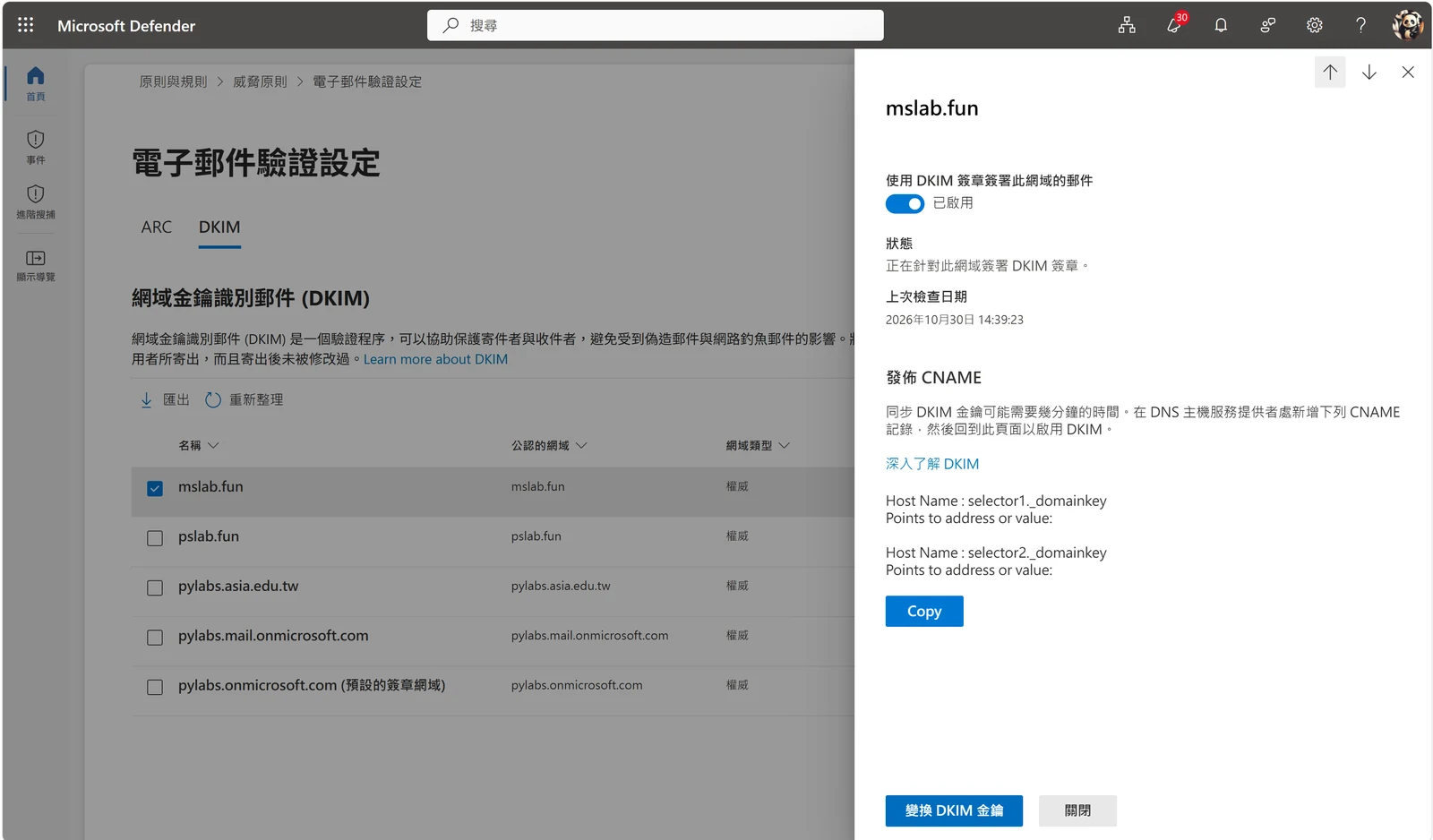Open 威脅原則 breadcrumb
The image size is (1433, 840).
[260, 81]
